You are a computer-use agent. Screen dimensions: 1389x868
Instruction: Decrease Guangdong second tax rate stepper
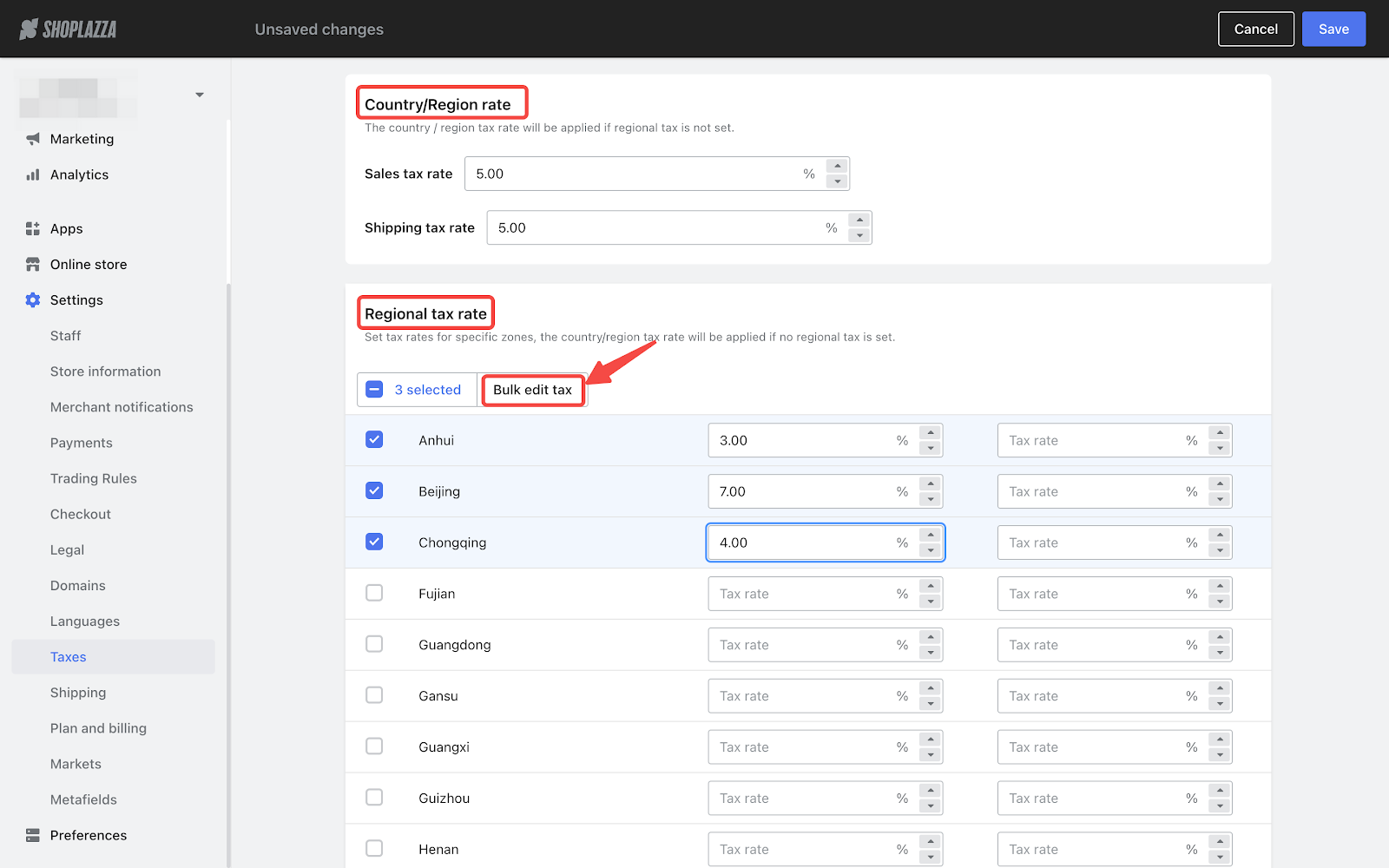tap(1220, 653)
